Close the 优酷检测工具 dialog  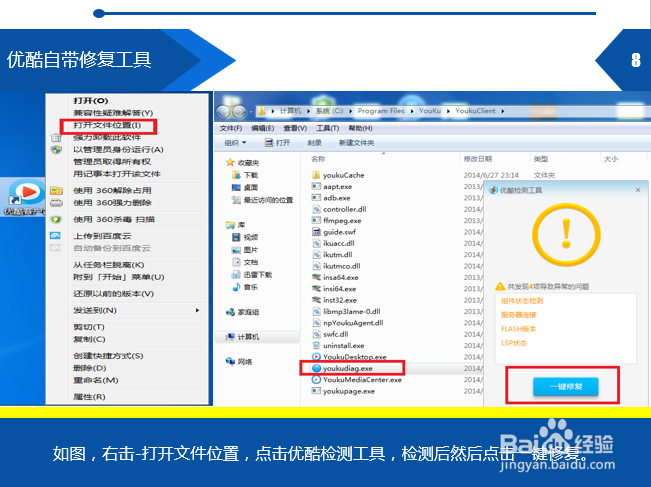pyautogui.click(x=638, y=190)
